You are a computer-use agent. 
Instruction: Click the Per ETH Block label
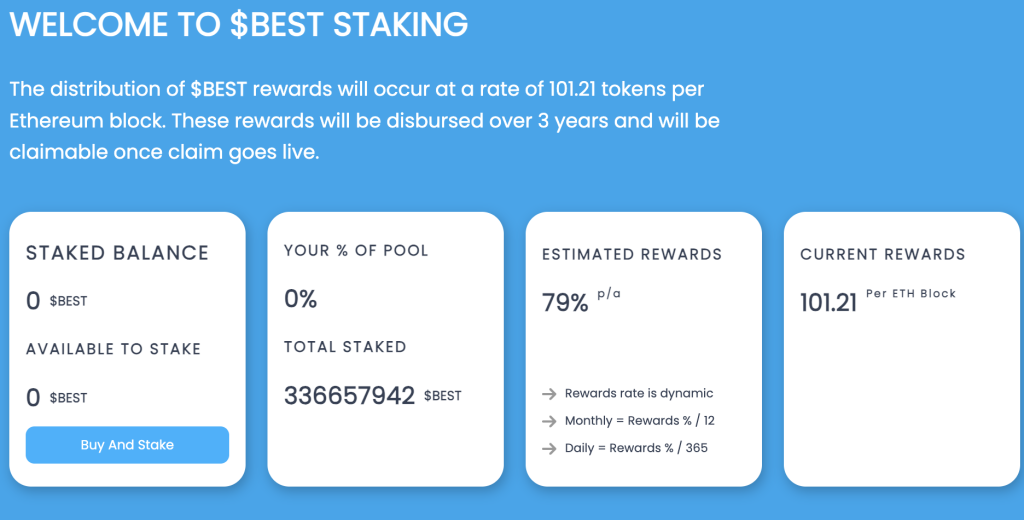pyautogui.click(x=911, y=294)
